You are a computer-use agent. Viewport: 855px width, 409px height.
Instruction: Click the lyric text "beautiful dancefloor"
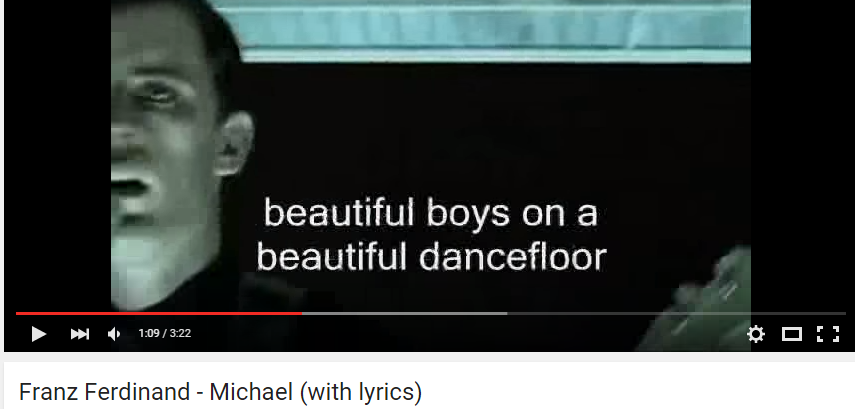431,256
